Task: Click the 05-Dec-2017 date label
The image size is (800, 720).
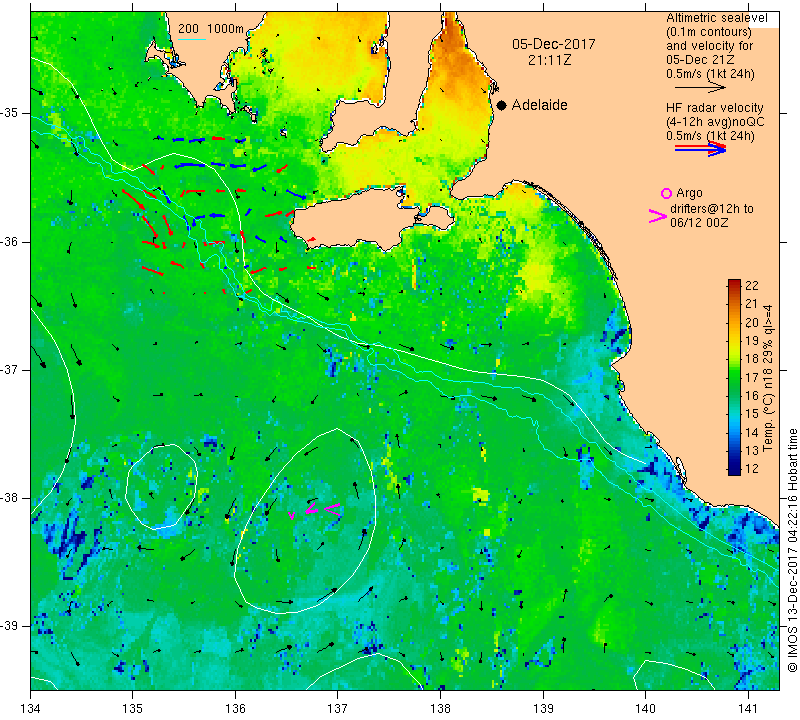Action: click(554, 44)
